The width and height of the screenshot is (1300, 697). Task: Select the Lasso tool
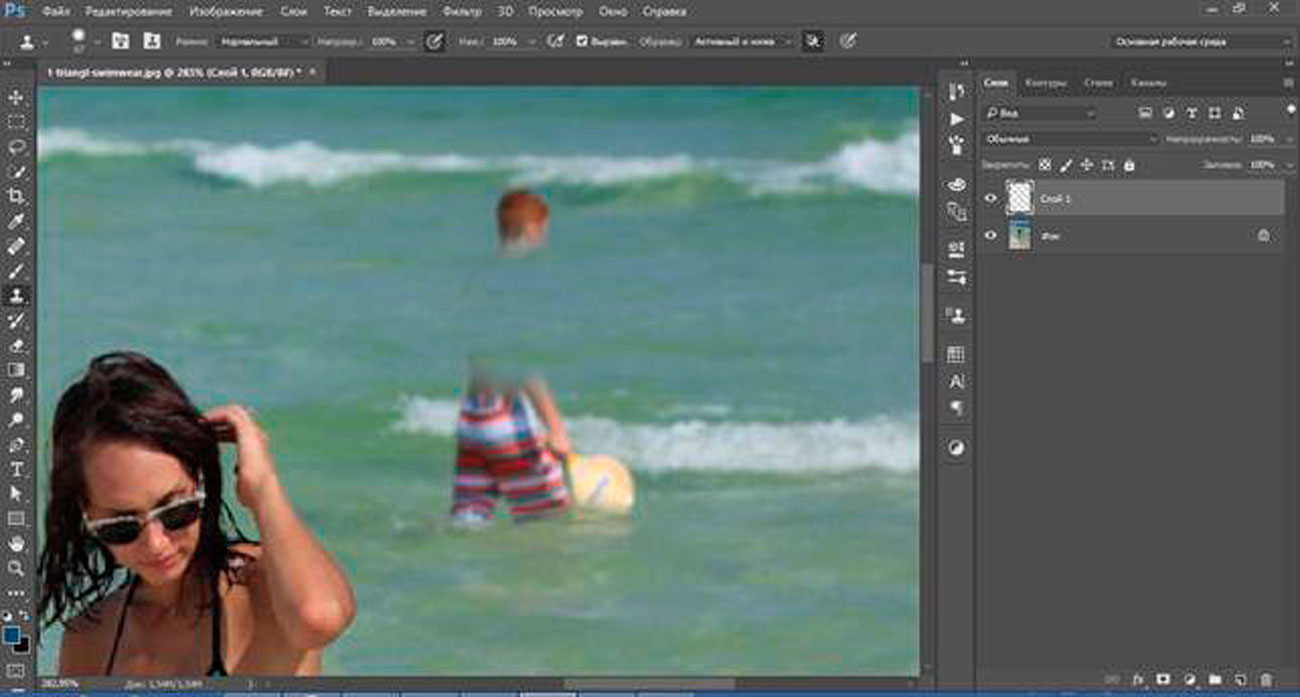tap(16, 147)
